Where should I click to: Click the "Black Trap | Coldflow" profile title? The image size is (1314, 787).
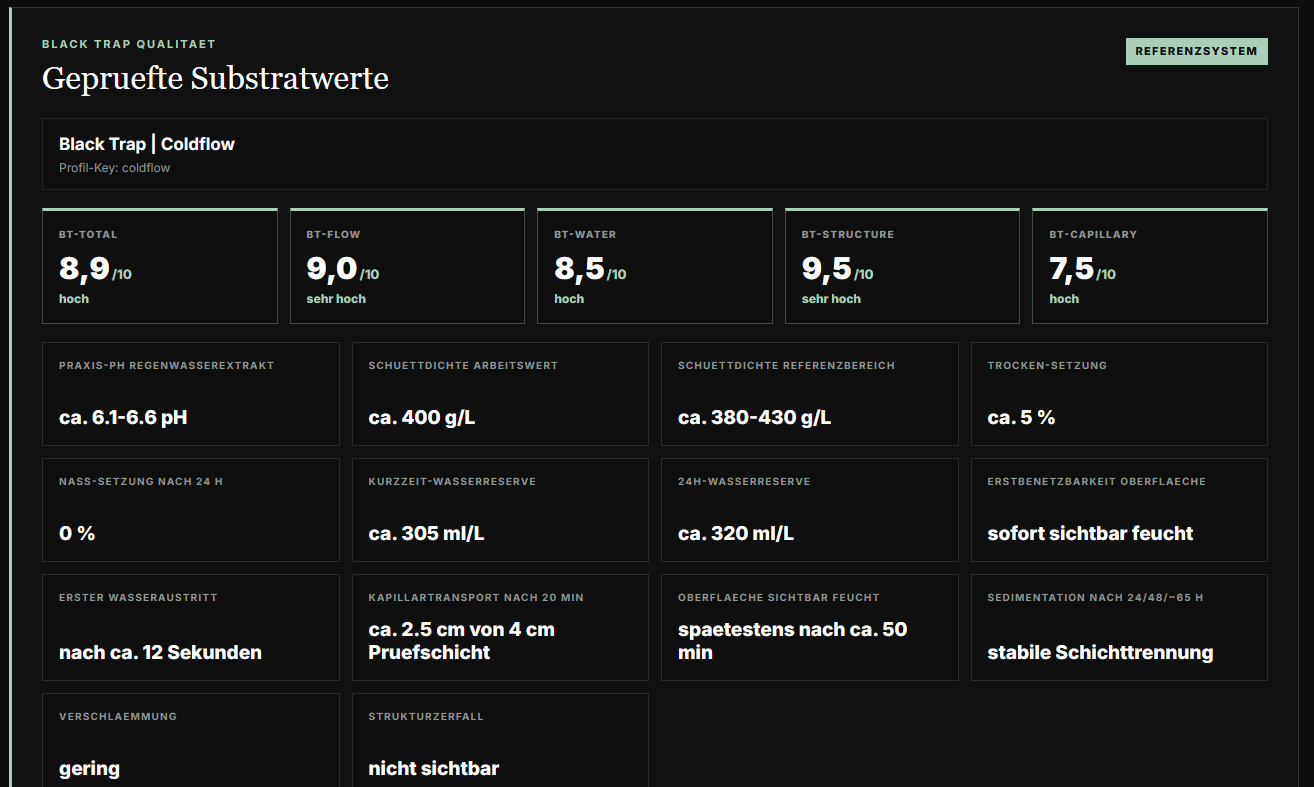pos(147,144)
